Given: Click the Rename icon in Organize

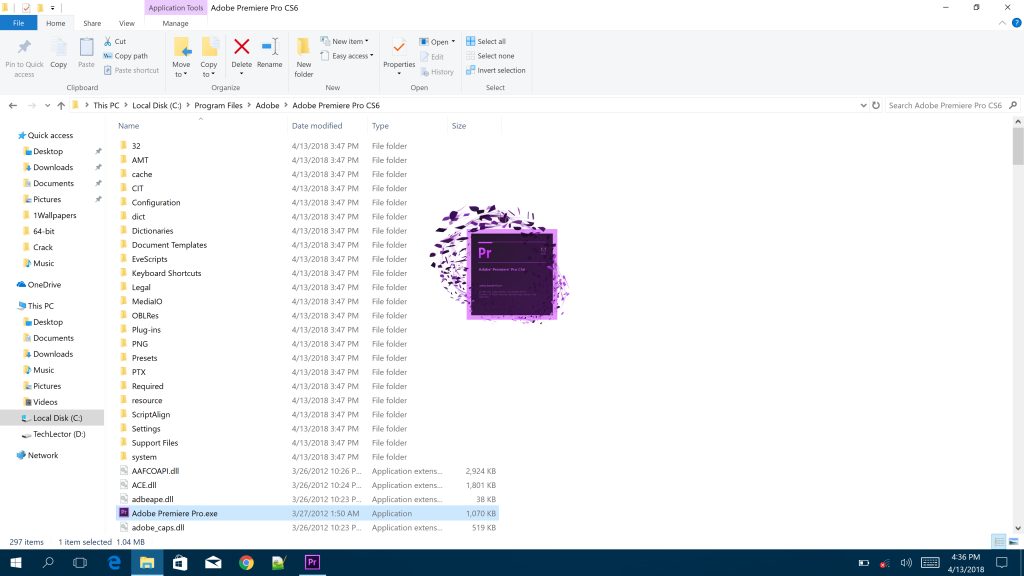Looking at the screenshot, I should pyautogui.click(x=270, y=47).
